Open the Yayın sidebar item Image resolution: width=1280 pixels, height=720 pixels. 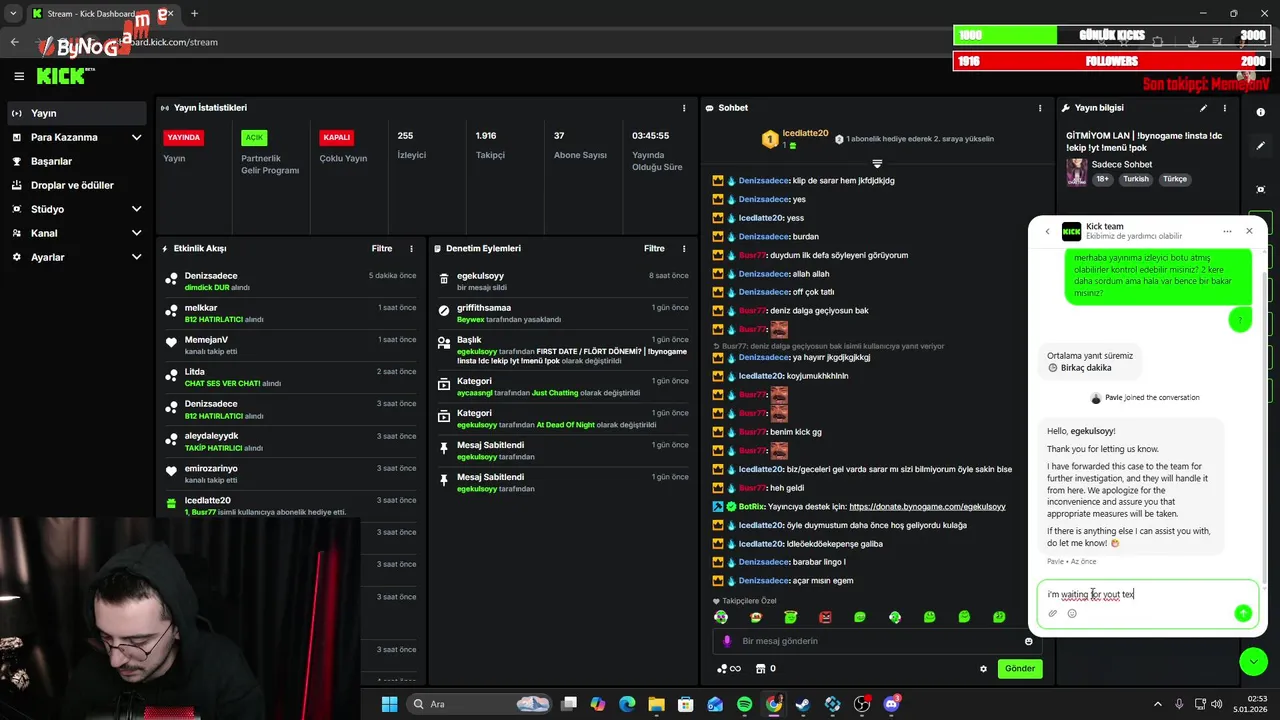[77, 113]
